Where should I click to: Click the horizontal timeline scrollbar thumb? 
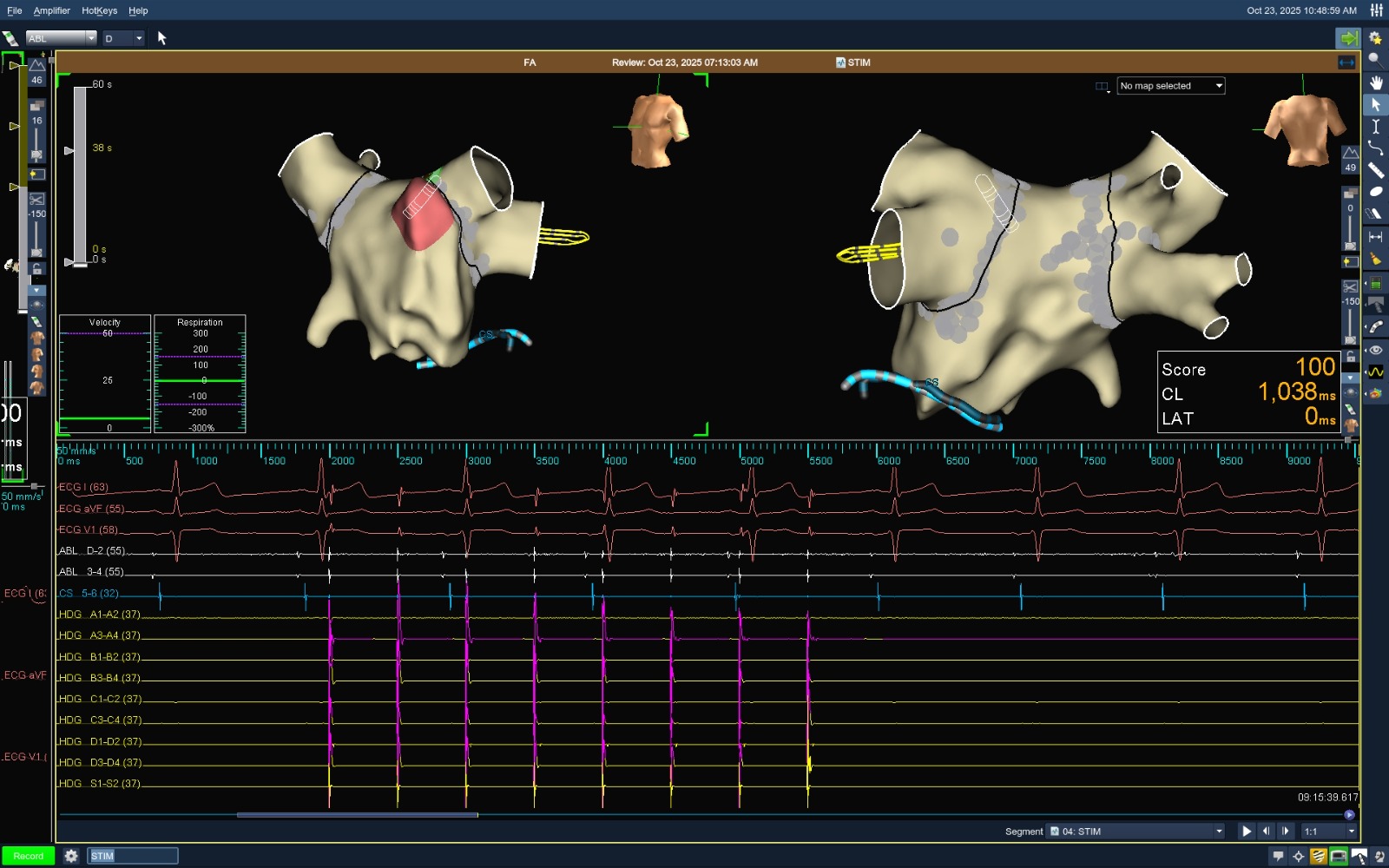357,815
